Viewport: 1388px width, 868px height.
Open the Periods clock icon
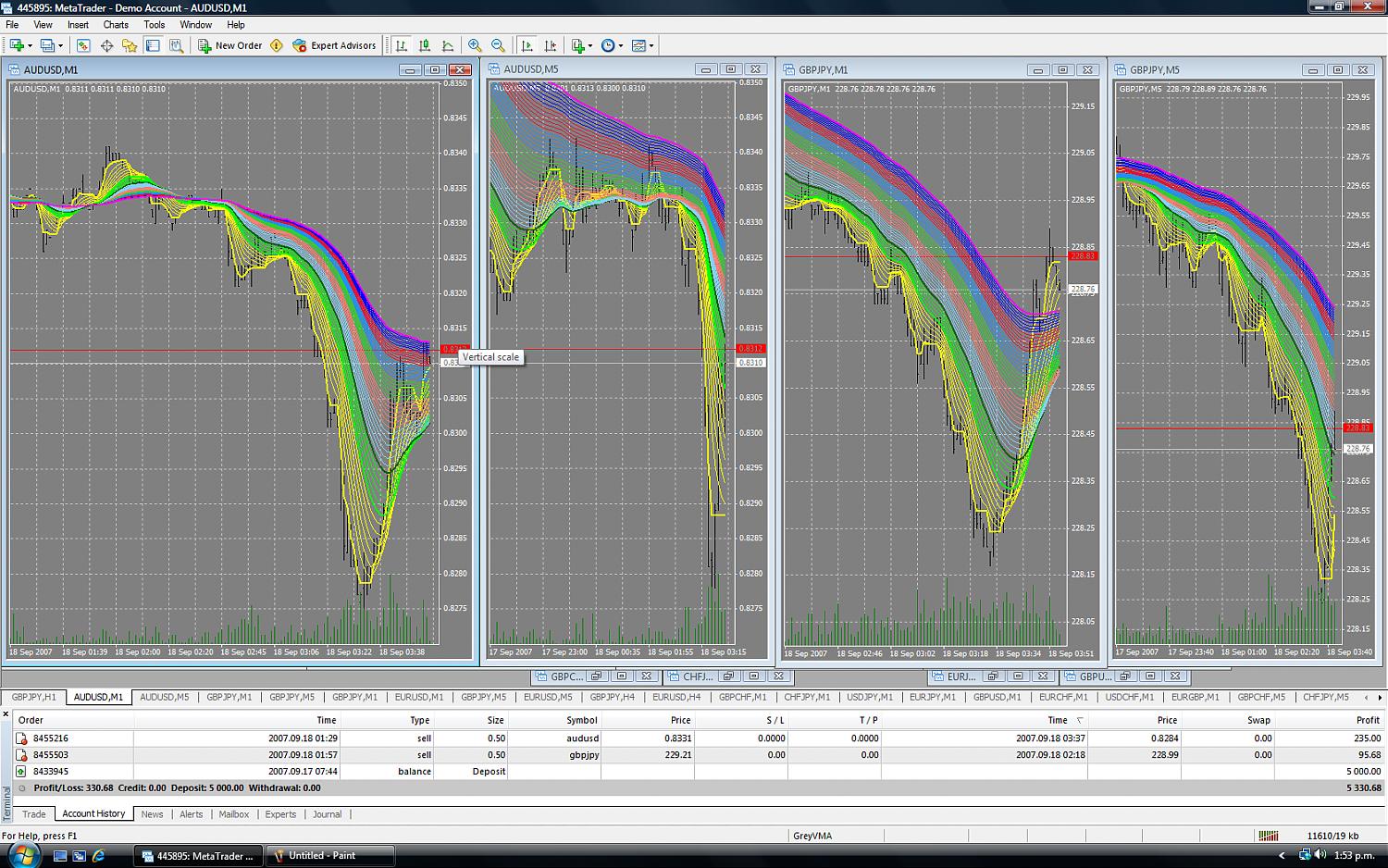click(x=608, y=45)
